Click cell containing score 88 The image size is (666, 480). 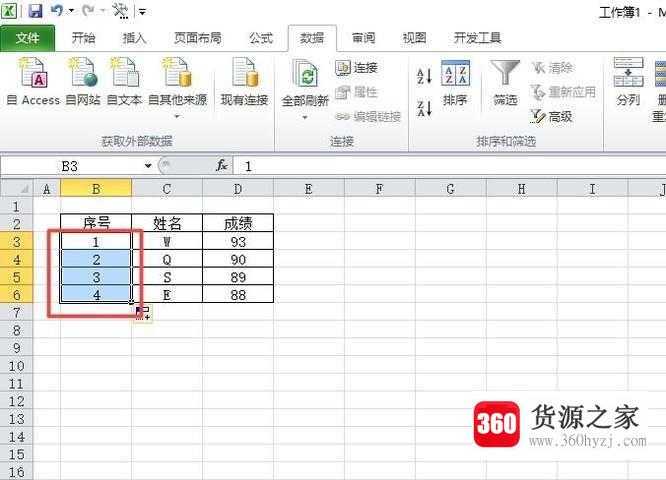[x=238, y=295]
